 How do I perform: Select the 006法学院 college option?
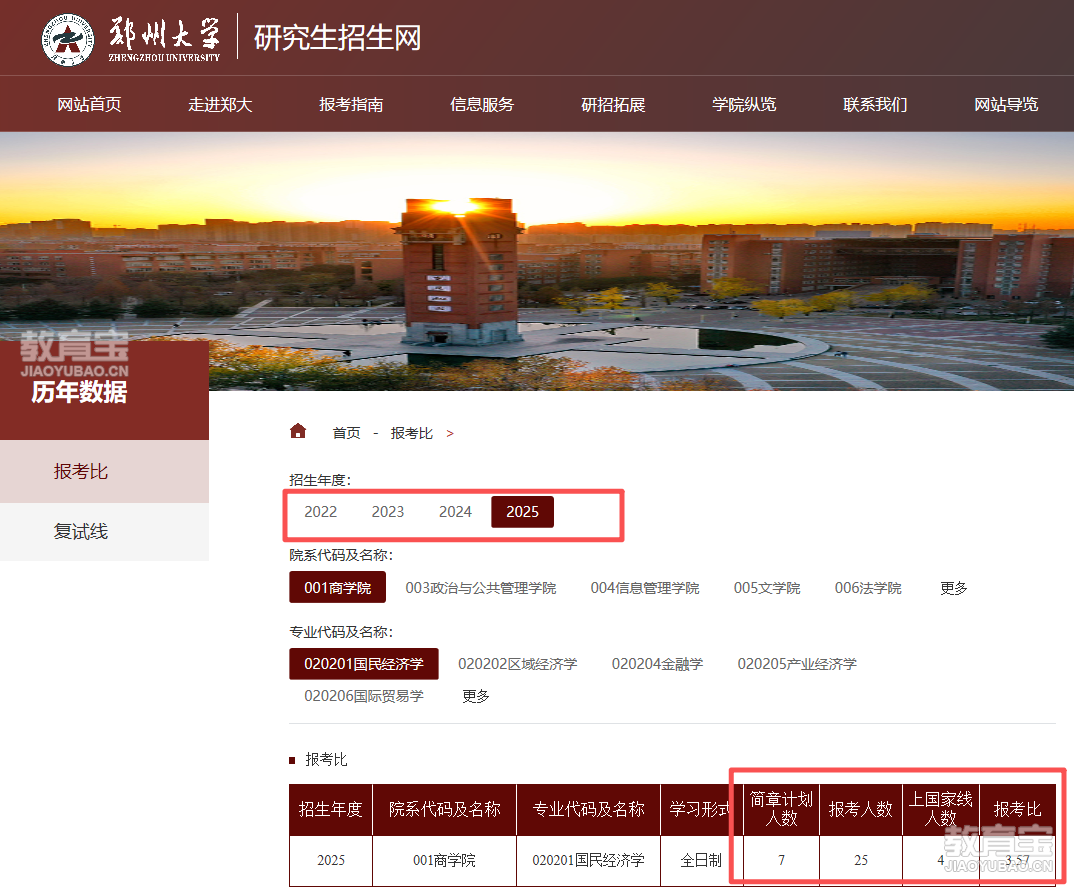[x=868, y=588]
